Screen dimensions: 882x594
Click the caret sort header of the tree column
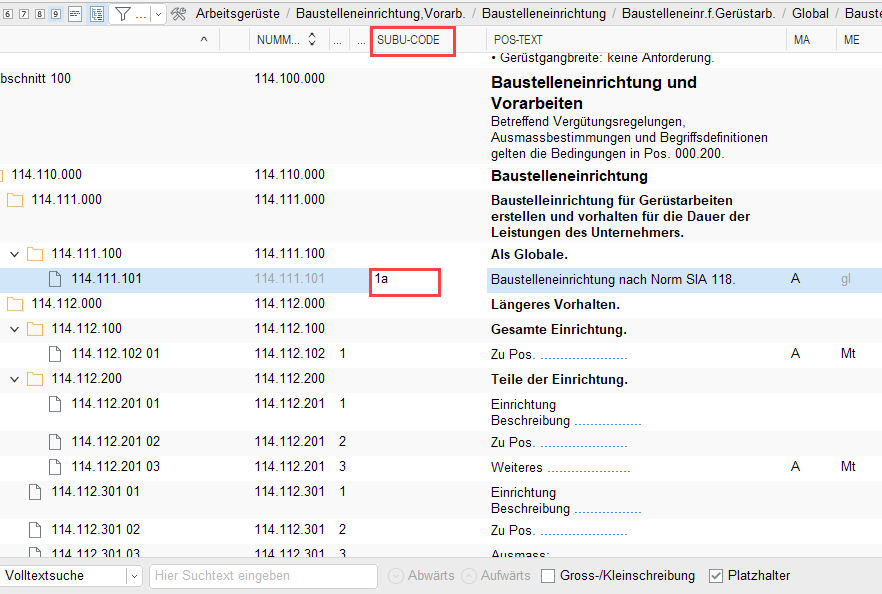point(204,39)
